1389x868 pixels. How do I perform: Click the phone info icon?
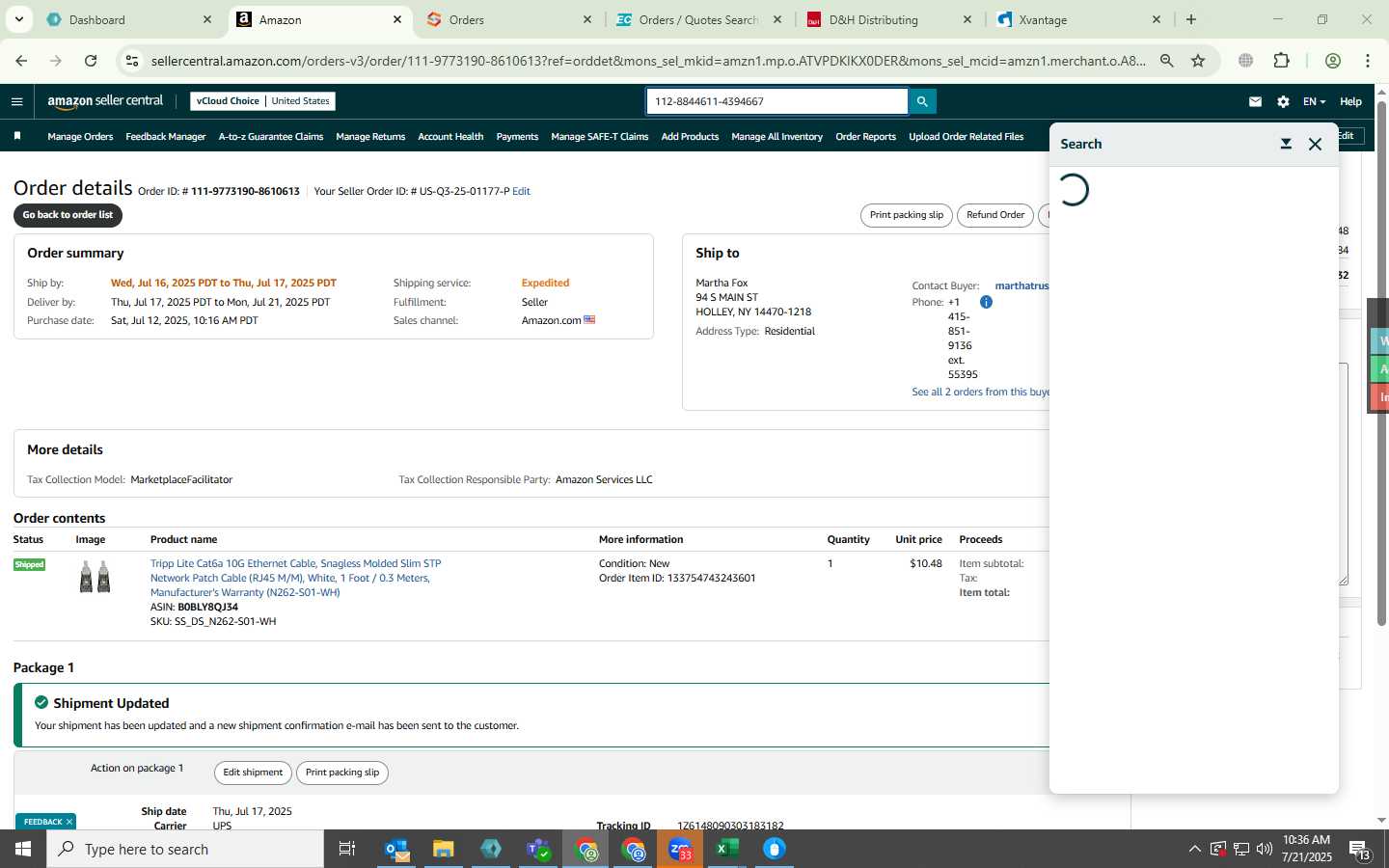coord(986,302)
